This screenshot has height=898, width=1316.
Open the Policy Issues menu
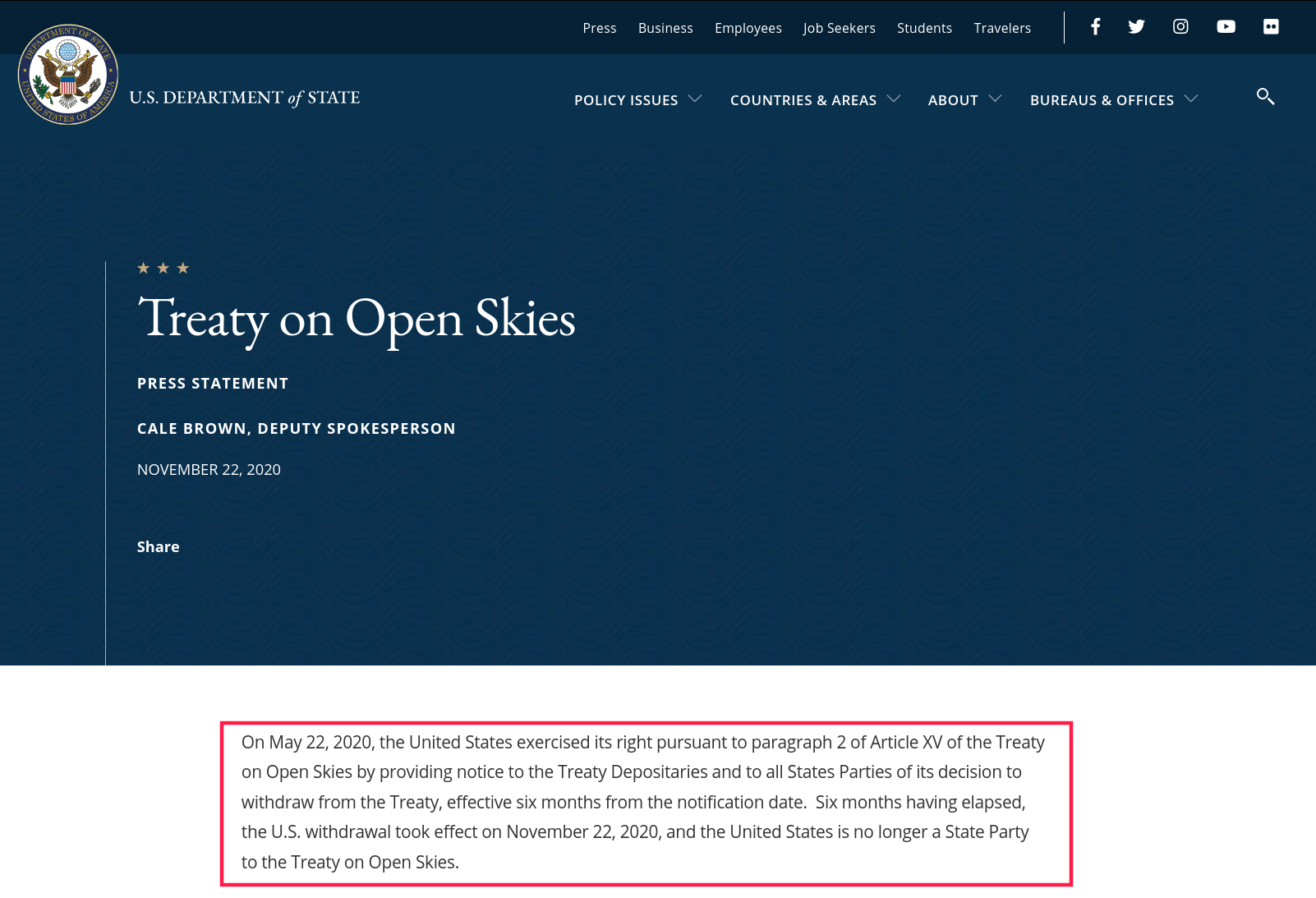point(626,100)
